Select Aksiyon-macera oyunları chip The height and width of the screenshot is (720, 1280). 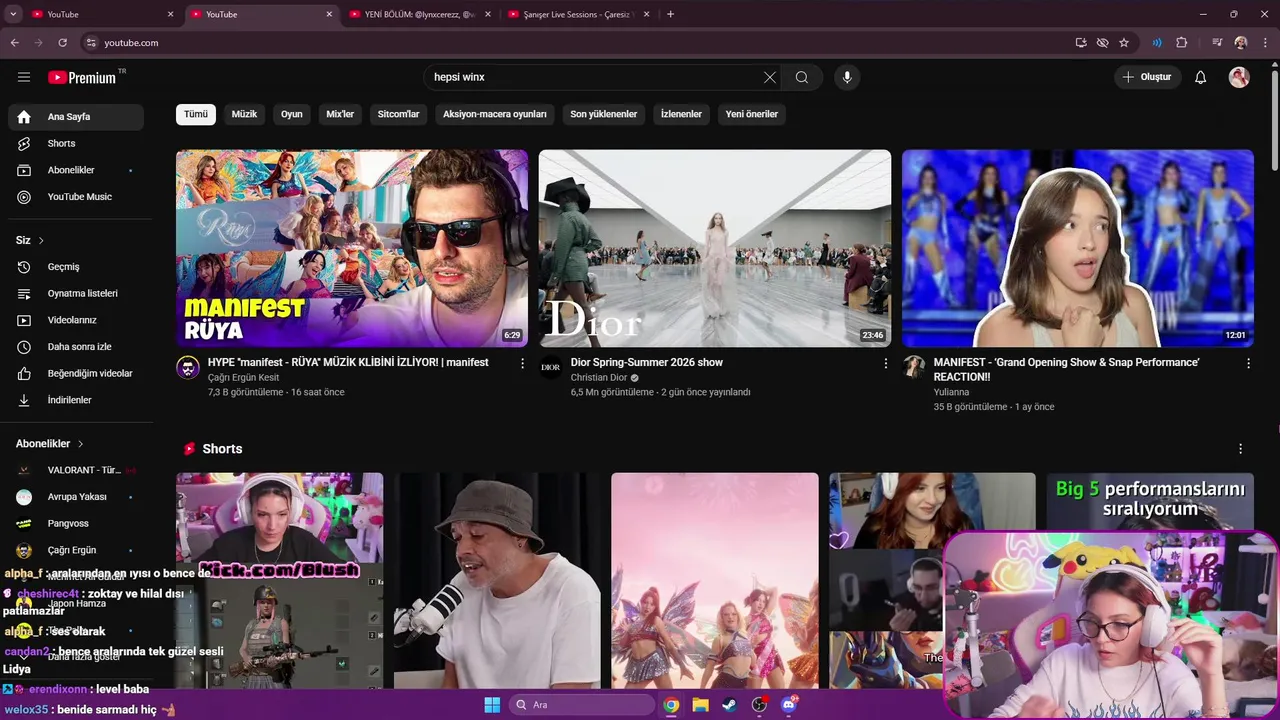pos(495,114)
